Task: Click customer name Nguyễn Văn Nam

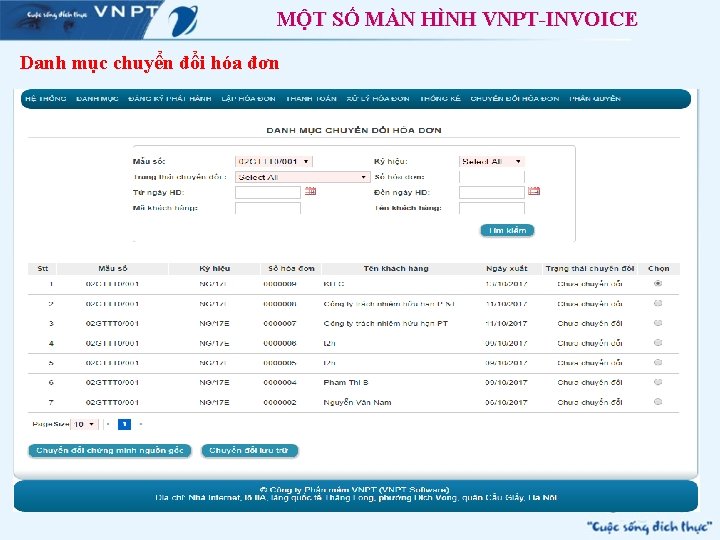Action: coord(357,403)
